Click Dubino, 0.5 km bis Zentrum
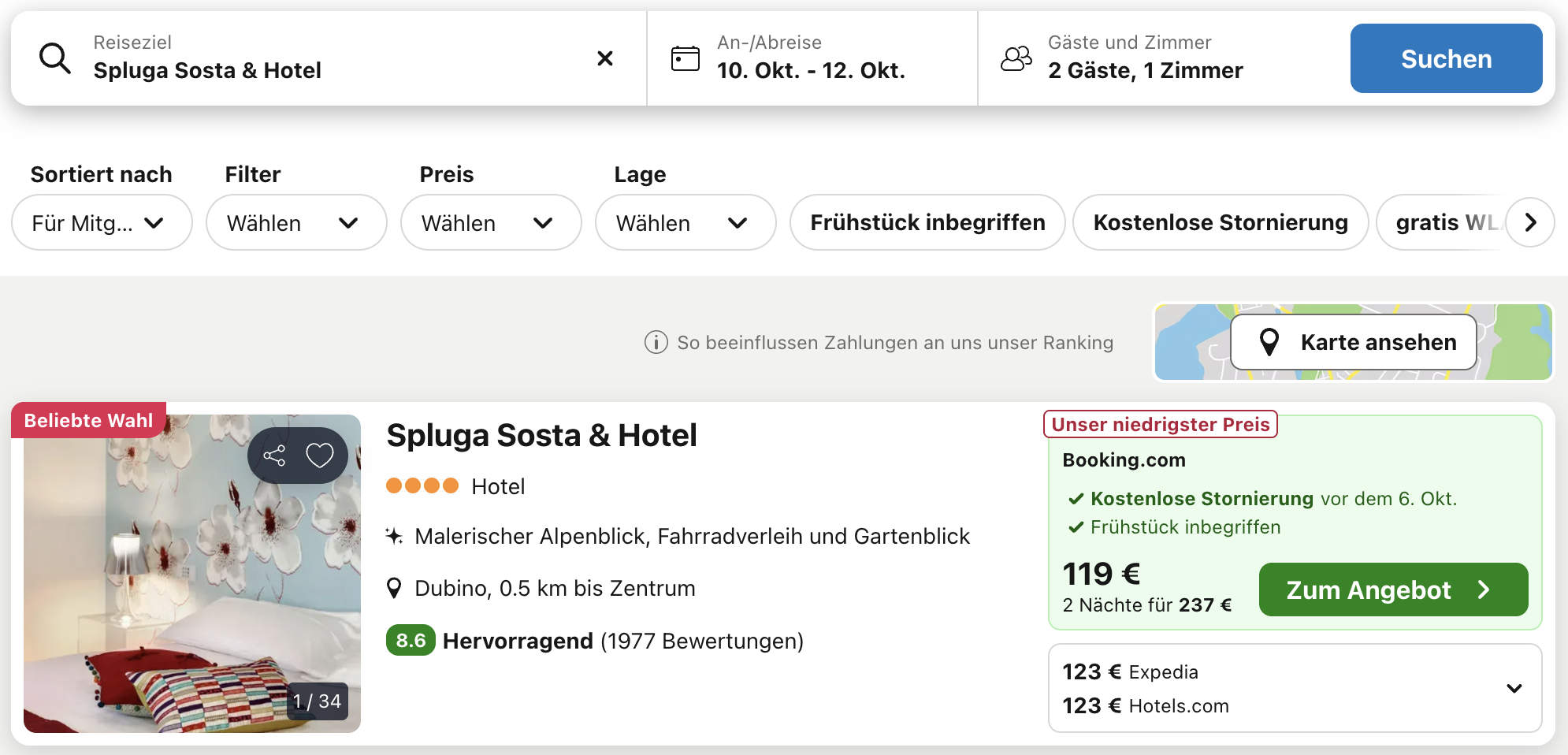 555,588
